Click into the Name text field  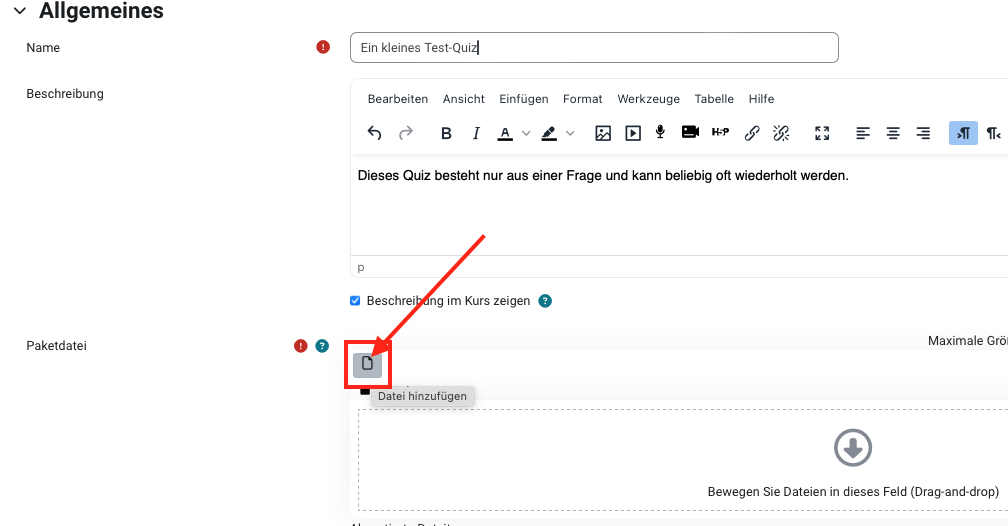tap(594, 47)
